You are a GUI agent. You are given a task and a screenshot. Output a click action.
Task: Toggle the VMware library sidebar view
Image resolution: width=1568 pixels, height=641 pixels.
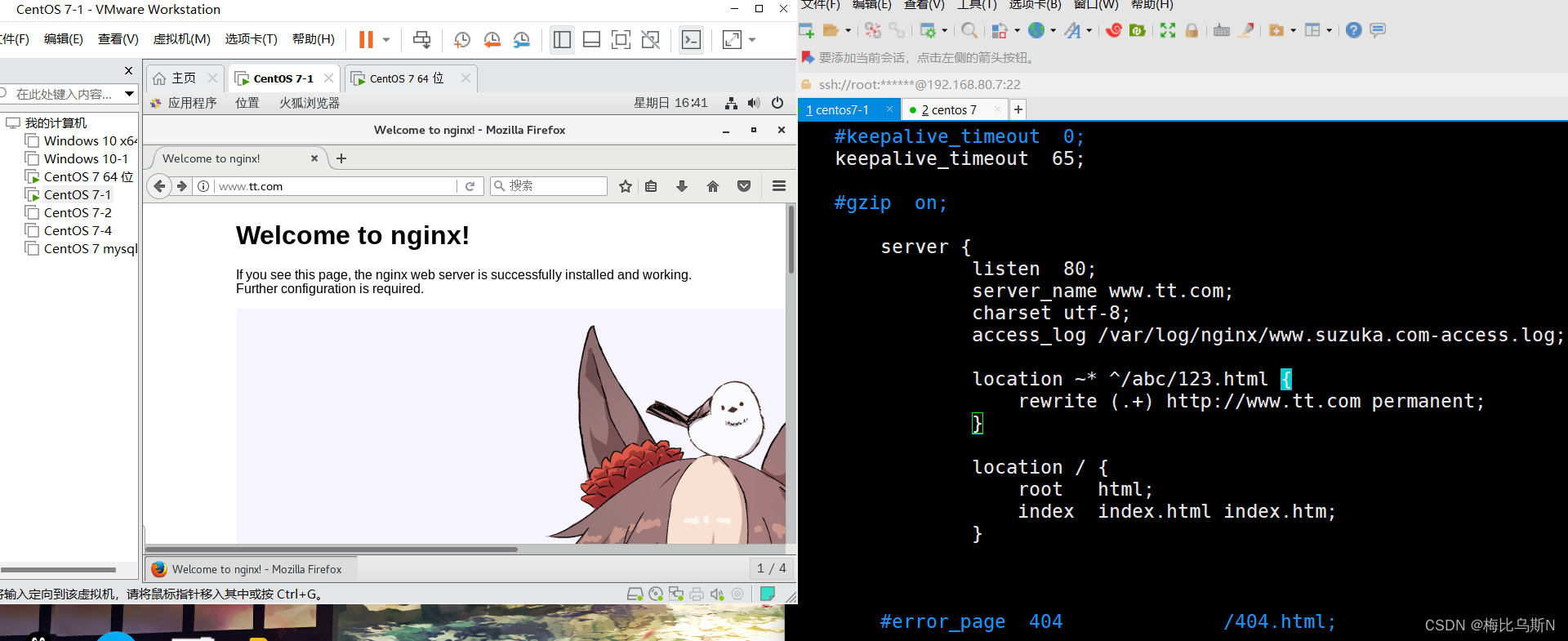pyautogui.click(x=562, y=39)
